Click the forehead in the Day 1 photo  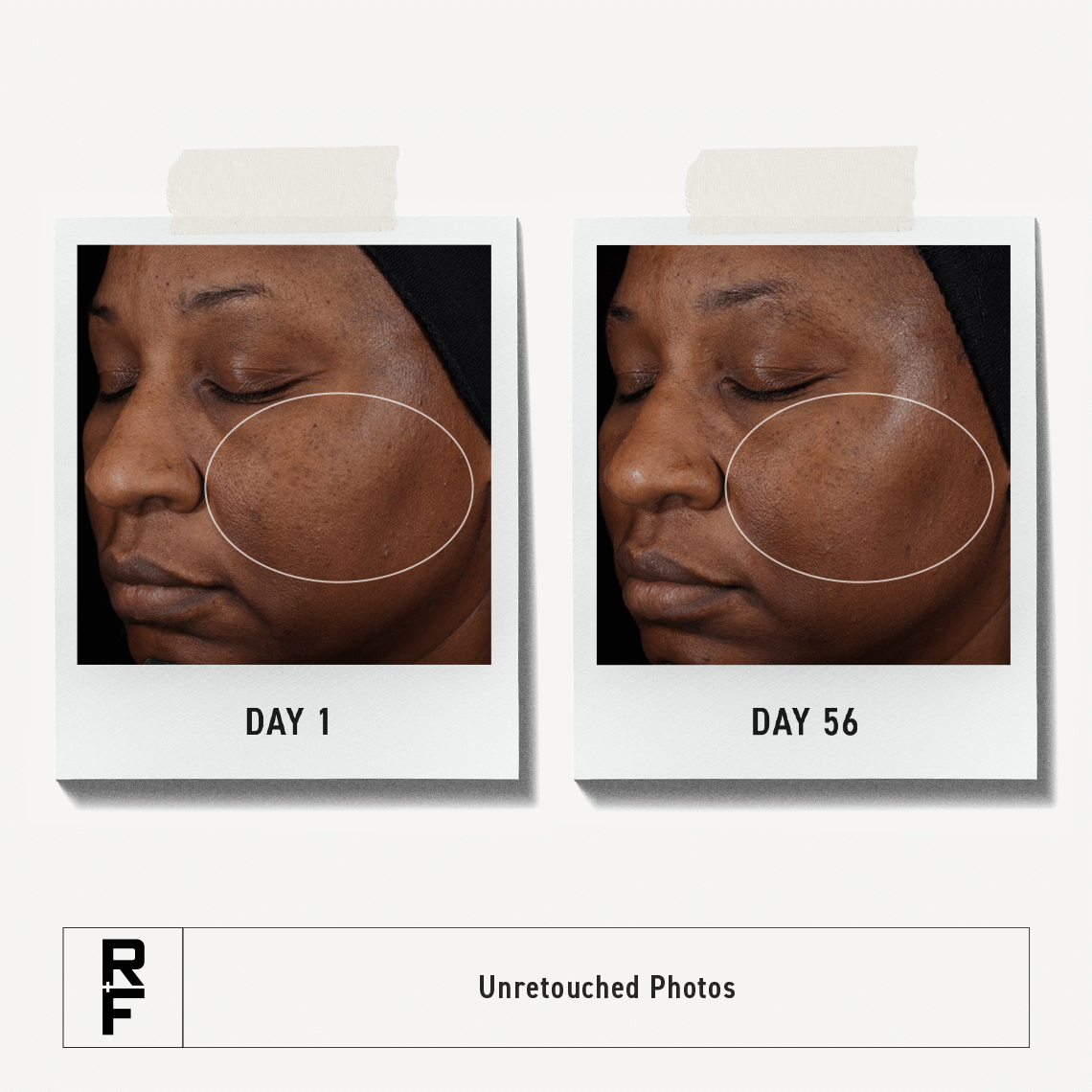pos(230,263)
